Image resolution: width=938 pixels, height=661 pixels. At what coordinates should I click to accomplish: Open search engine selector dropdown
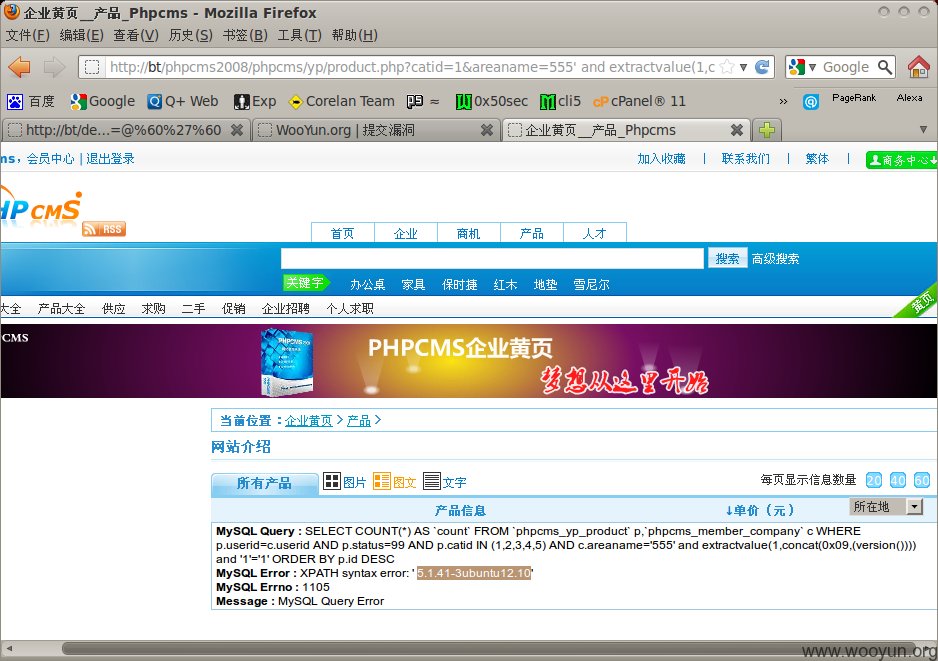pyautogui.click(x=812, y=67)
